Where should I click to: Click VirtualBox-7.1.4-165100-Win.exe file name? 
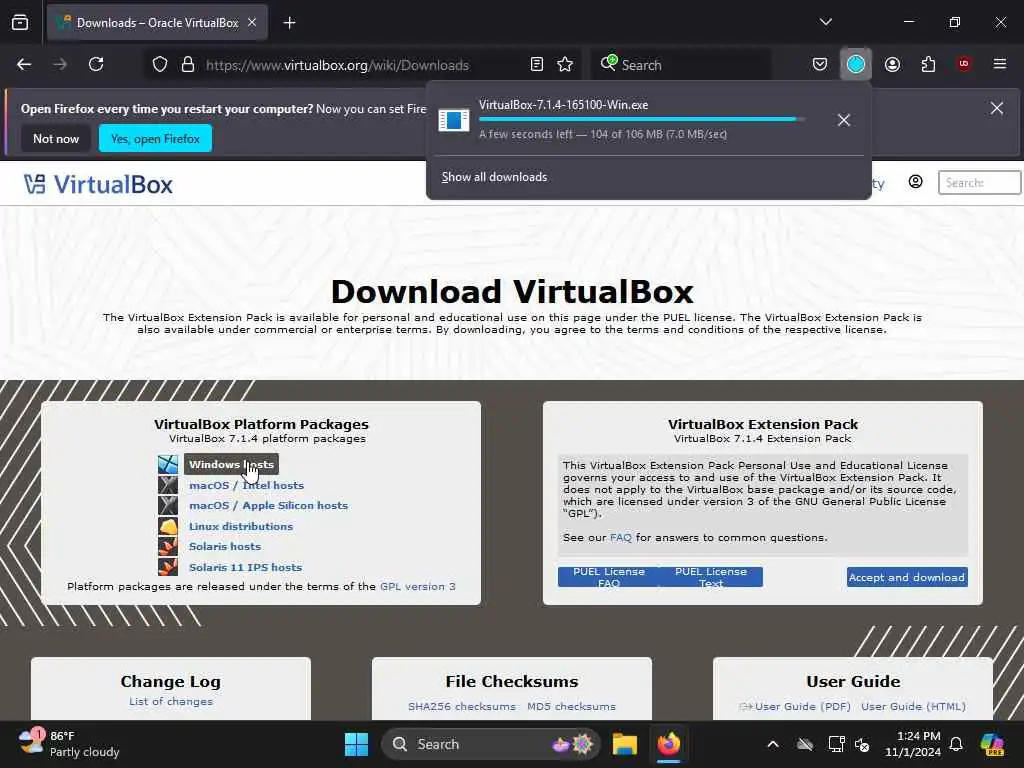563,104
